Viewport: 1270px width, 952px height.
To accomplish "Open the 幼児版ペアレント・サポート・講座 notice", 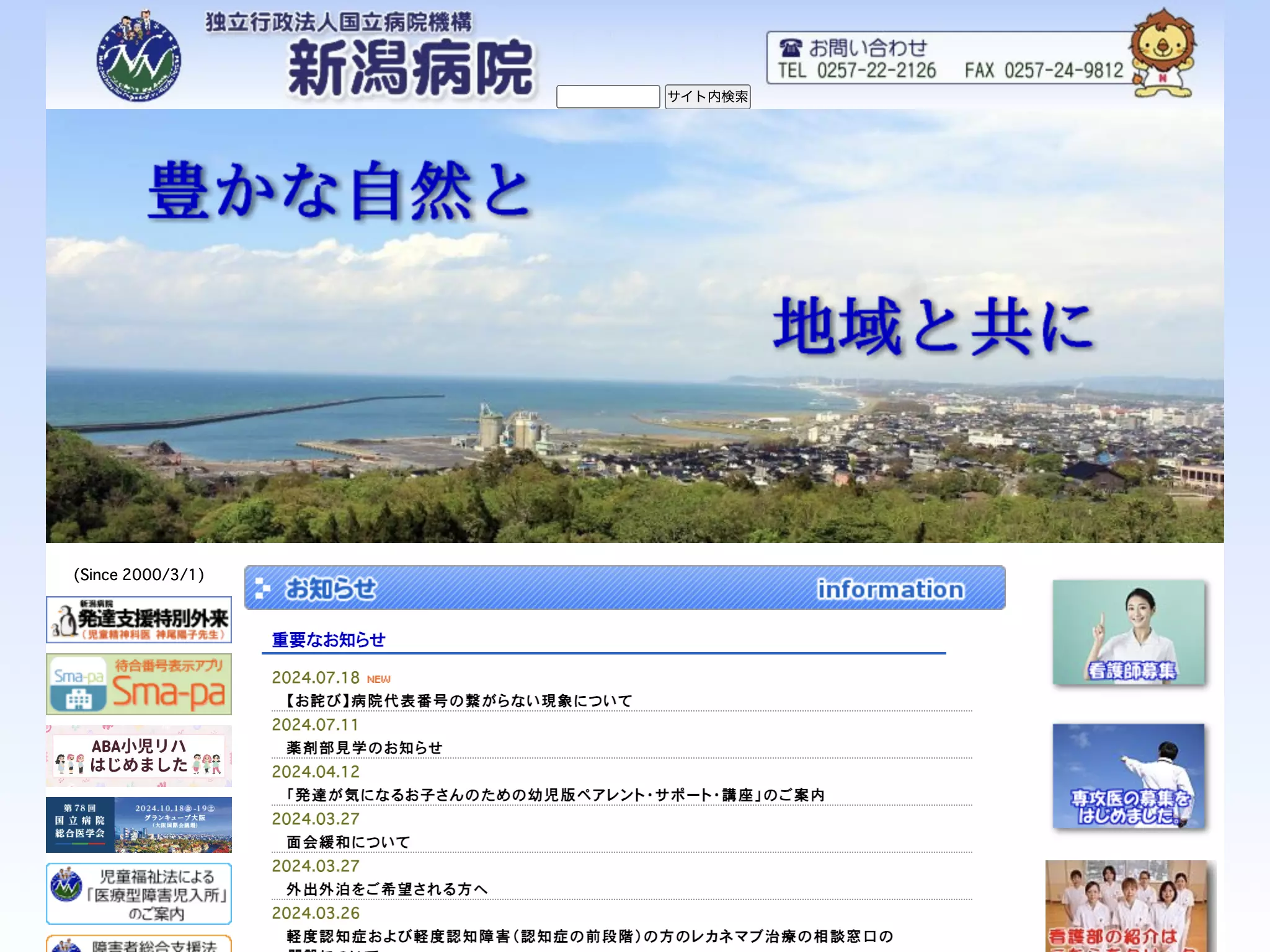I will coord(555,795).
